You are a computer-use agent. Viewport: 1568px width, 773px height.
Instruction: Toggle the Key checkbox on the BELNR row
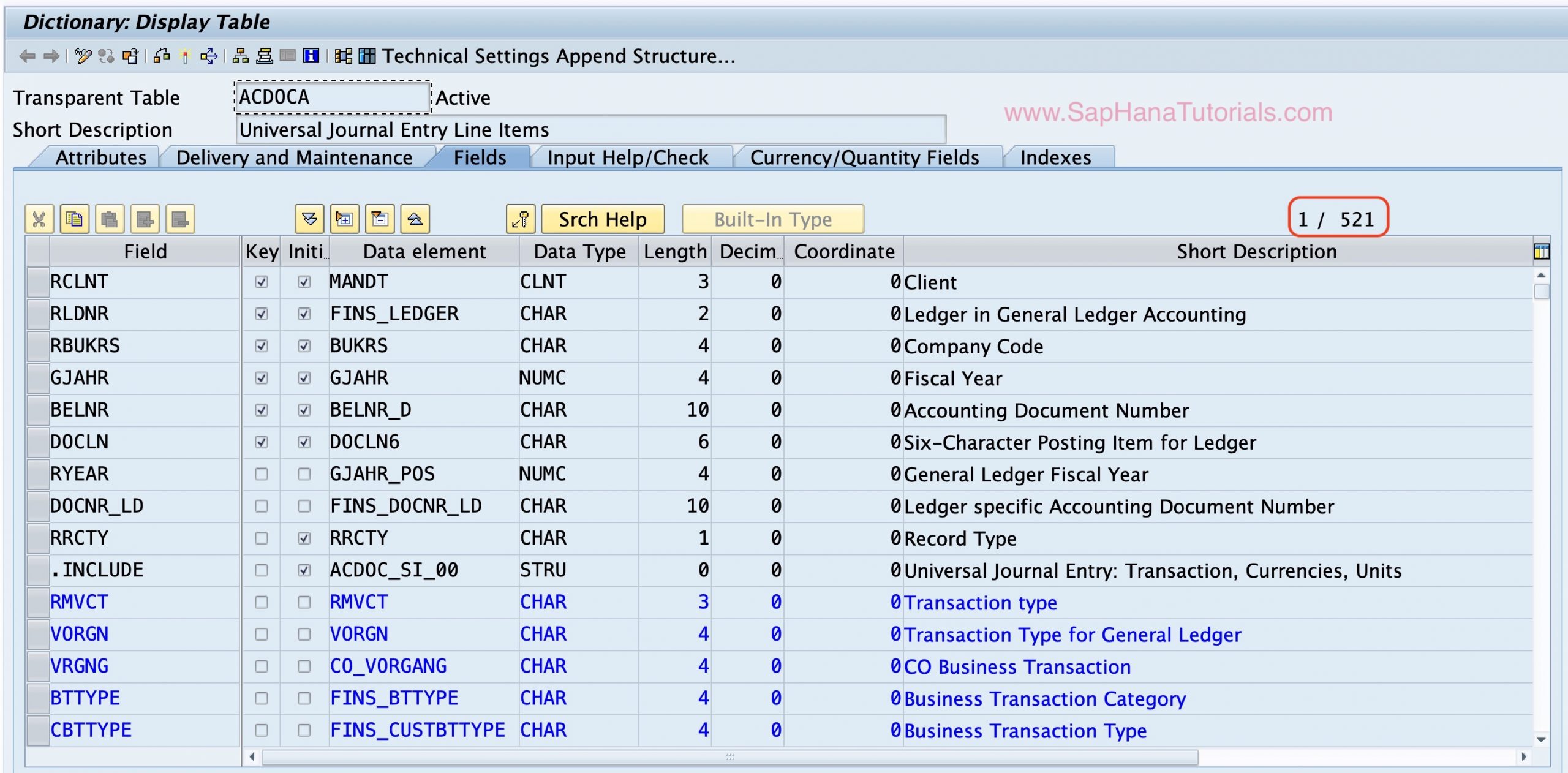click(262, 410)
